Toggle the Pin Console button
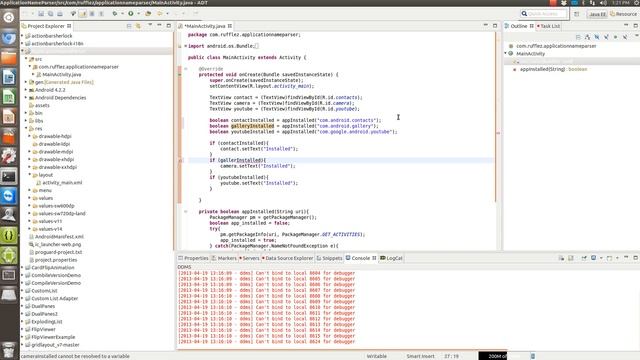Viewport: 640px width, 360px height. pyautogui.click(x=584, y=258)
